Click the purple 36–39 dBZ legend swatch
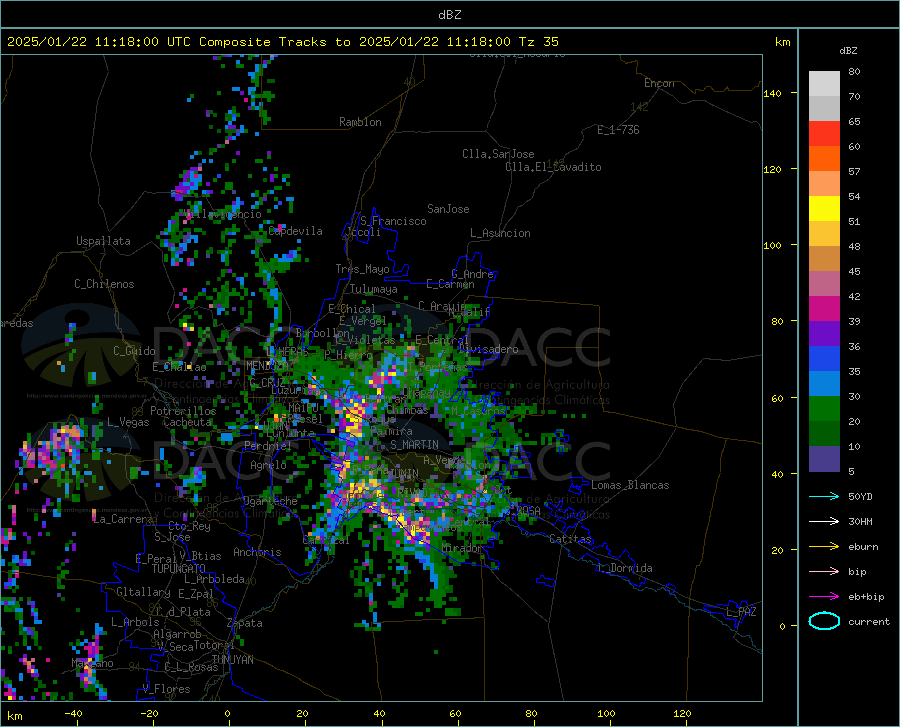The width and height of the screenshot is (900, 727). (824, 334)
